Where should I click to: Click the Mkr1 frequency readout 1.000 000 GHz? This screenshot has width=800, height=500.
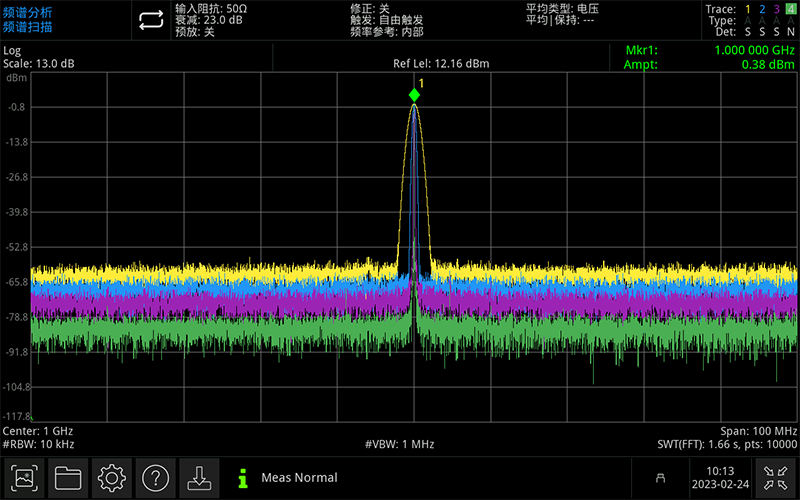(755, 50)
